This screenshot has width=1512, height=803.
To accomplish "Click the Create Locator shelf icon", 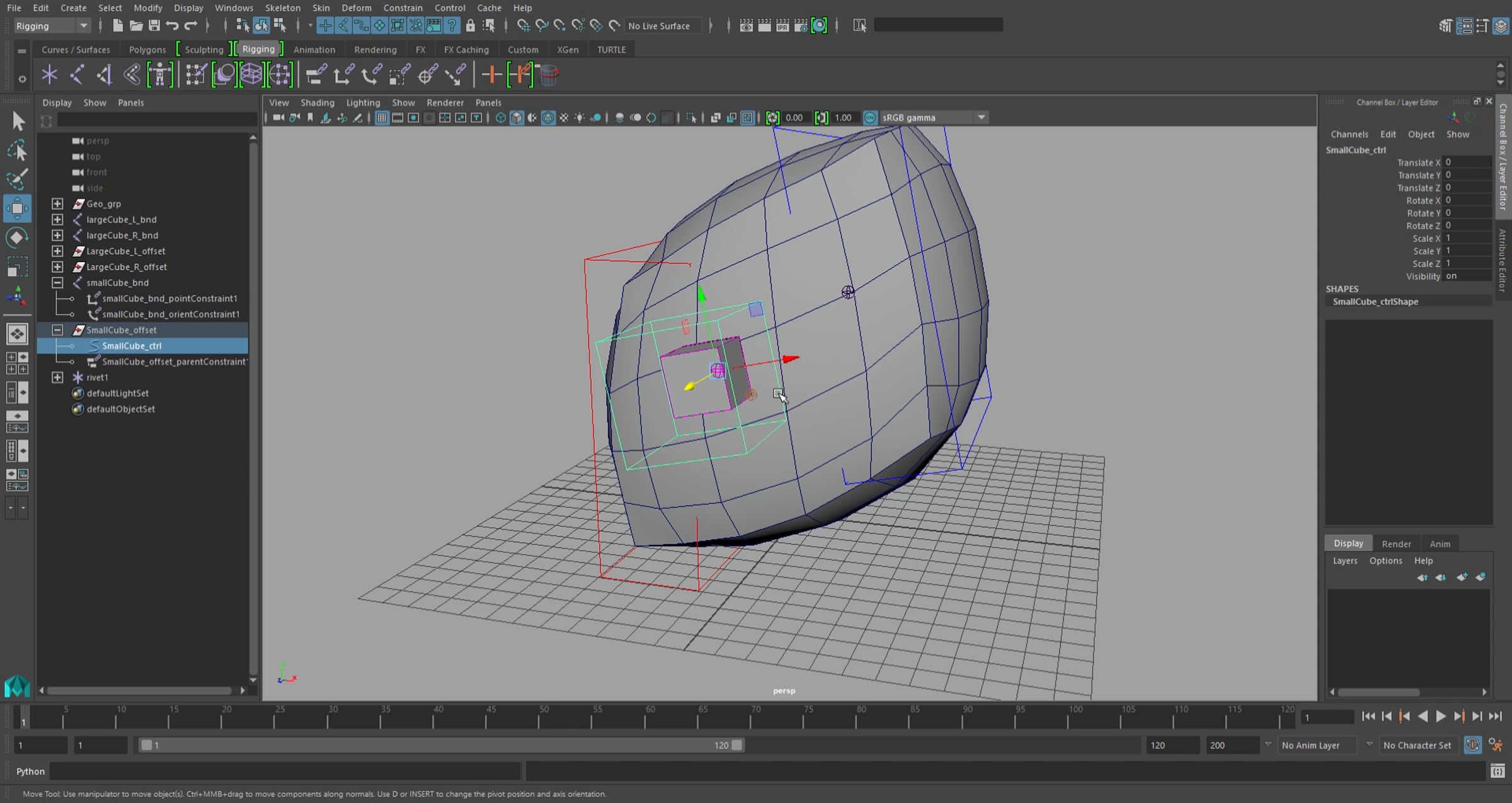I will tap(49, 75).
